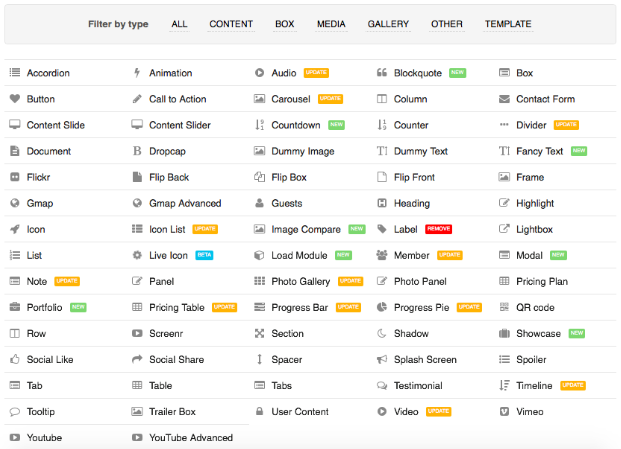Select the YouTube Advanced shortcode

tap(190, 437)
